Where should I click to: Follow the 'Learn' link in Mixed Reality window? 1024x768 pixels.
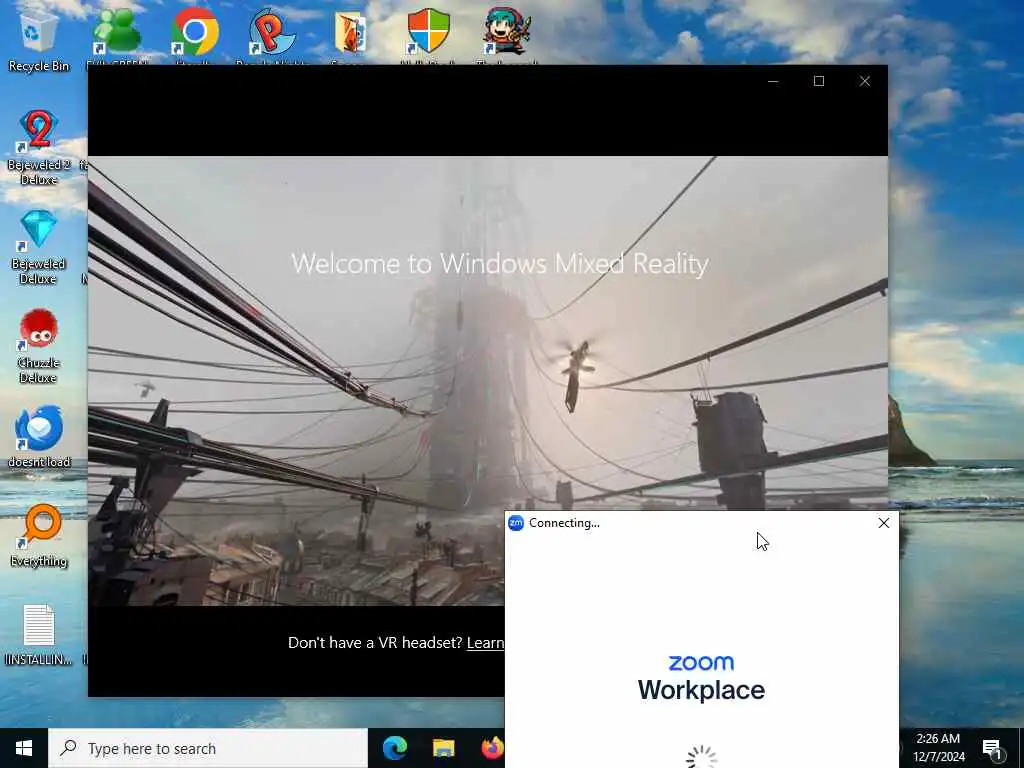pos(485,643)
